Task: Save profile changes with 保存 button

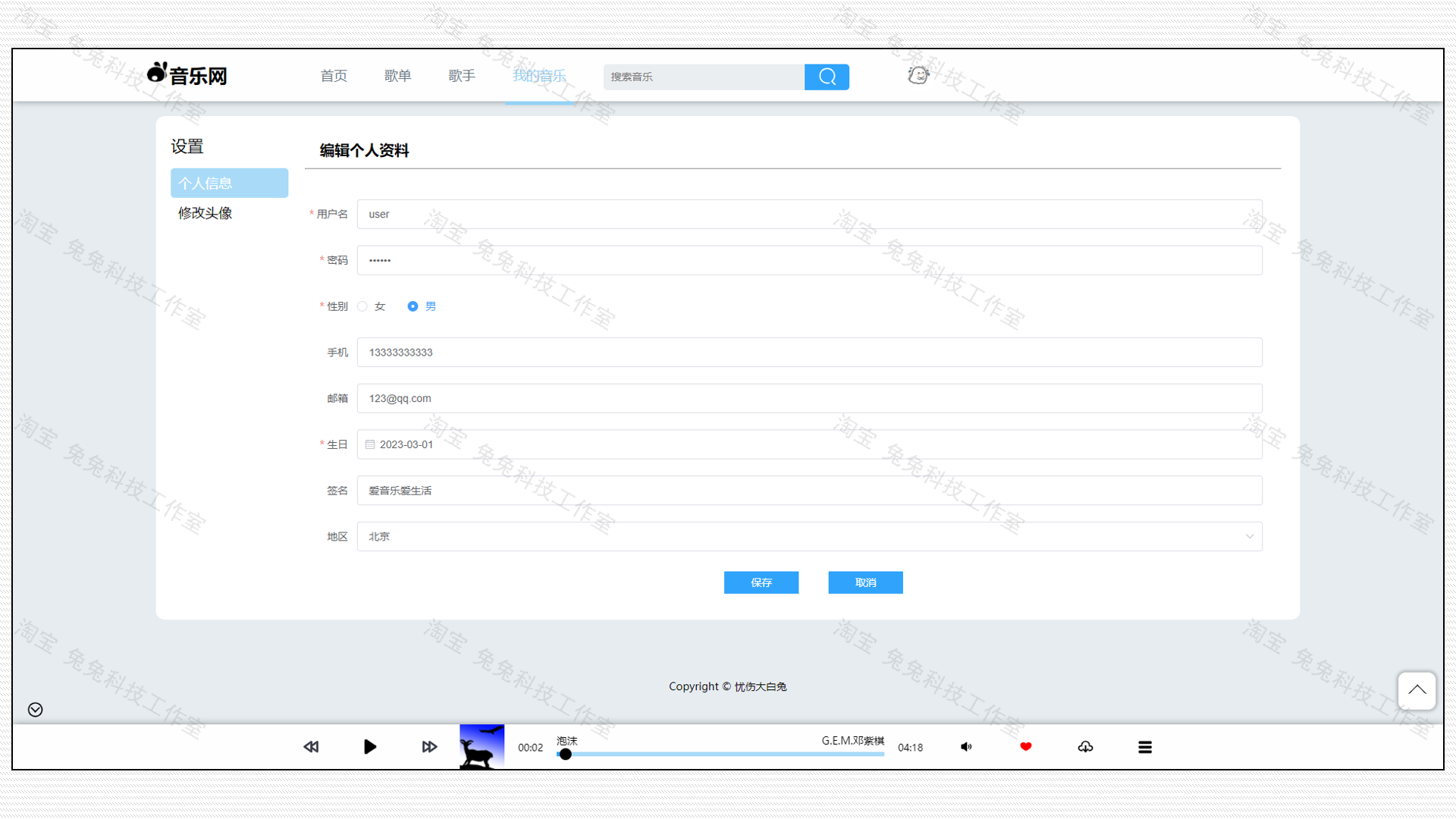Action: pos(761,582)
